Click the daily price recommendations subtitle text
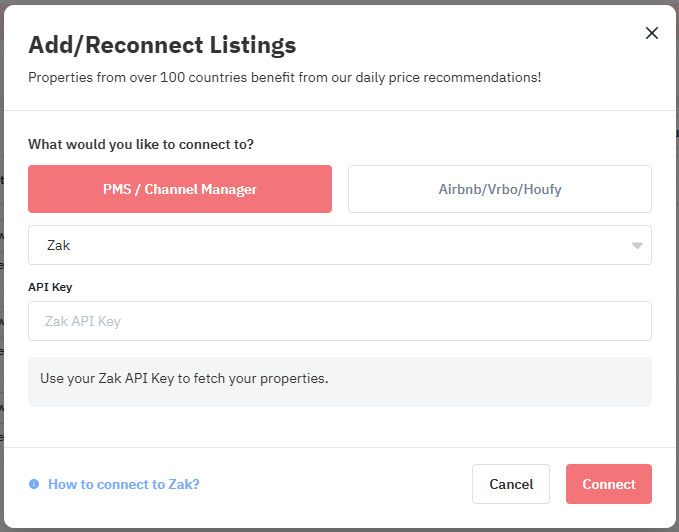Screen dimensions: 679x532 pyautogui.click(x=285, y=77)
